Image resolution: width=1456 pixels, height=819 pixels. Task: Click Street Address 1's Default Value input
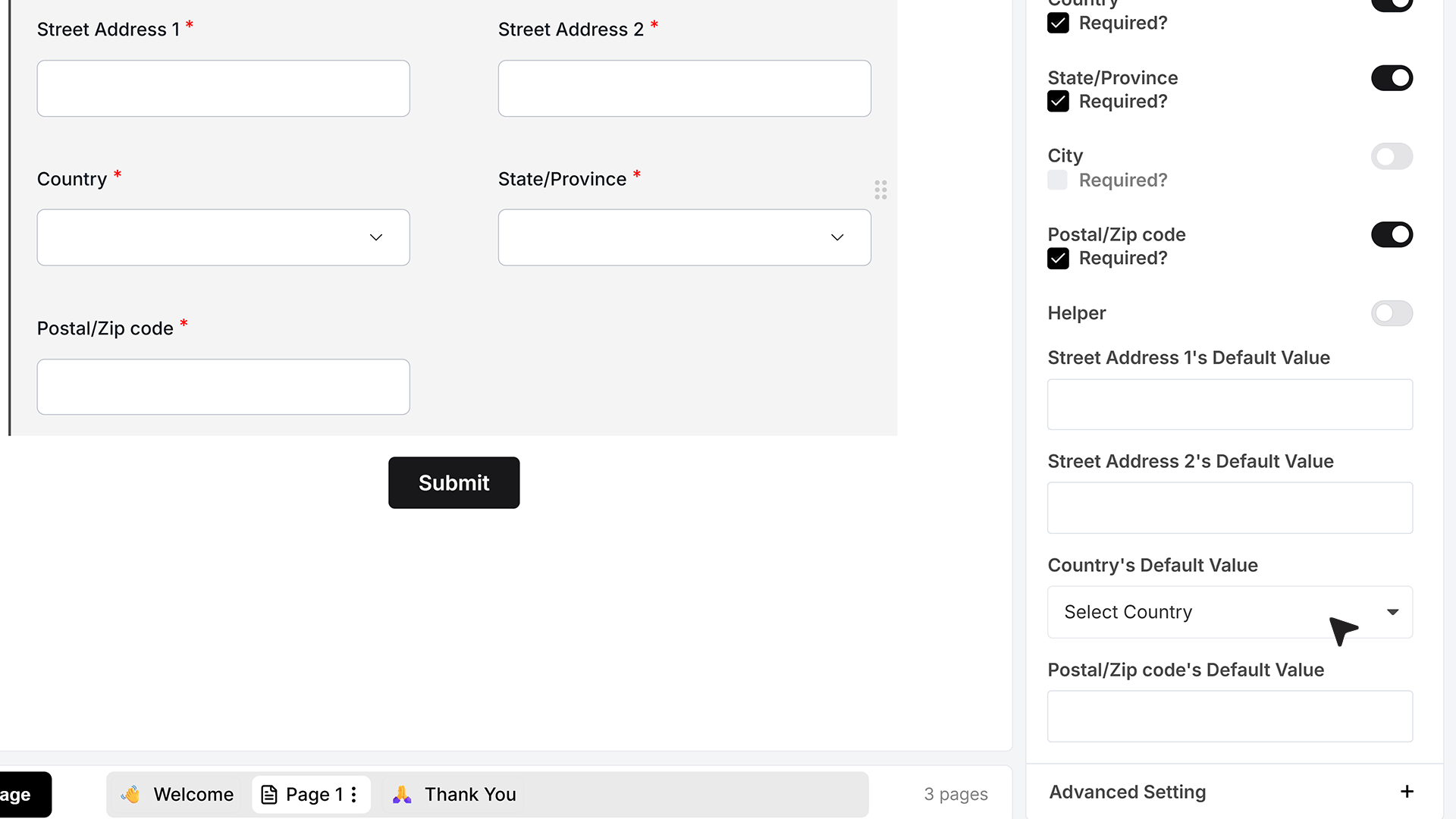[1229, 404]
